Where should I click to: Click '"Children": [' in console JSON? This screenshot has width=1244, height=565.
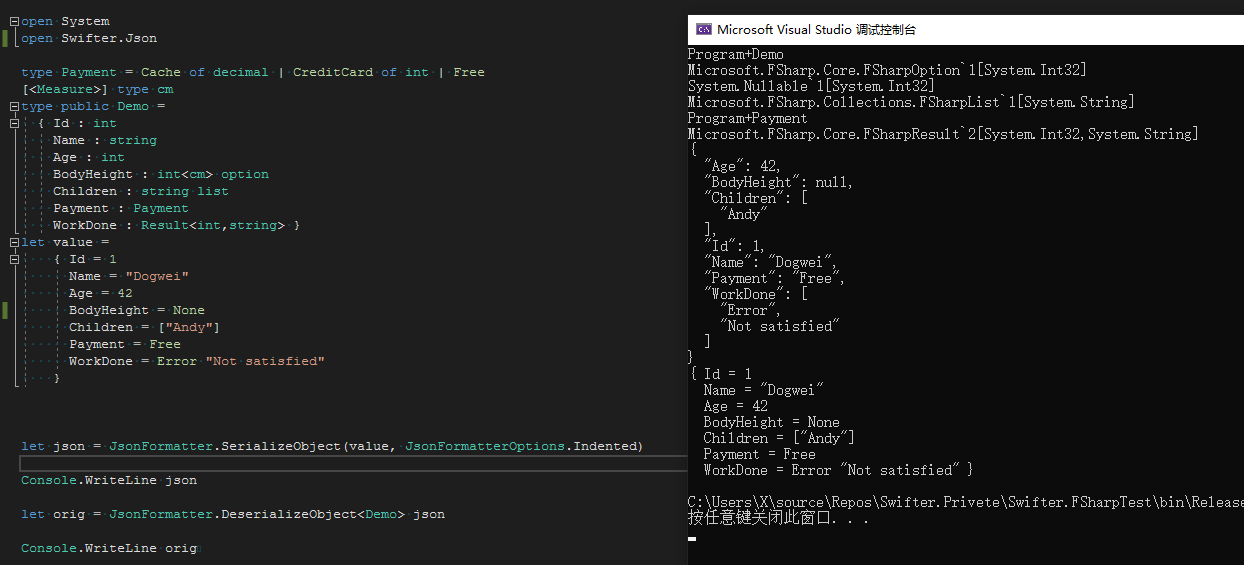tap(755, 198)
